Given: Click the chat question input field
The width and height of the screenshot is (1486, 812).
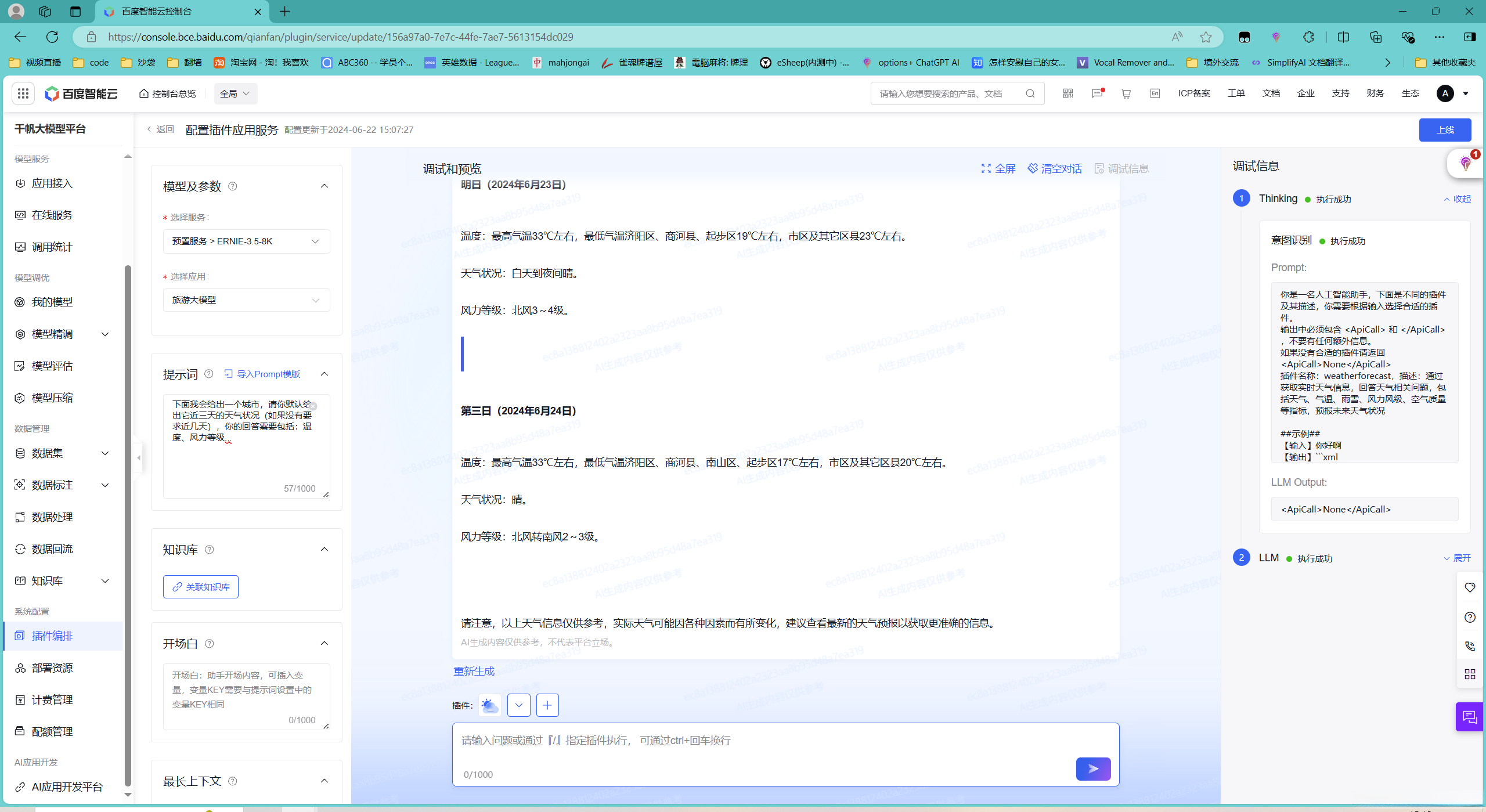Looking at the screenshot, I should point(755,742).
